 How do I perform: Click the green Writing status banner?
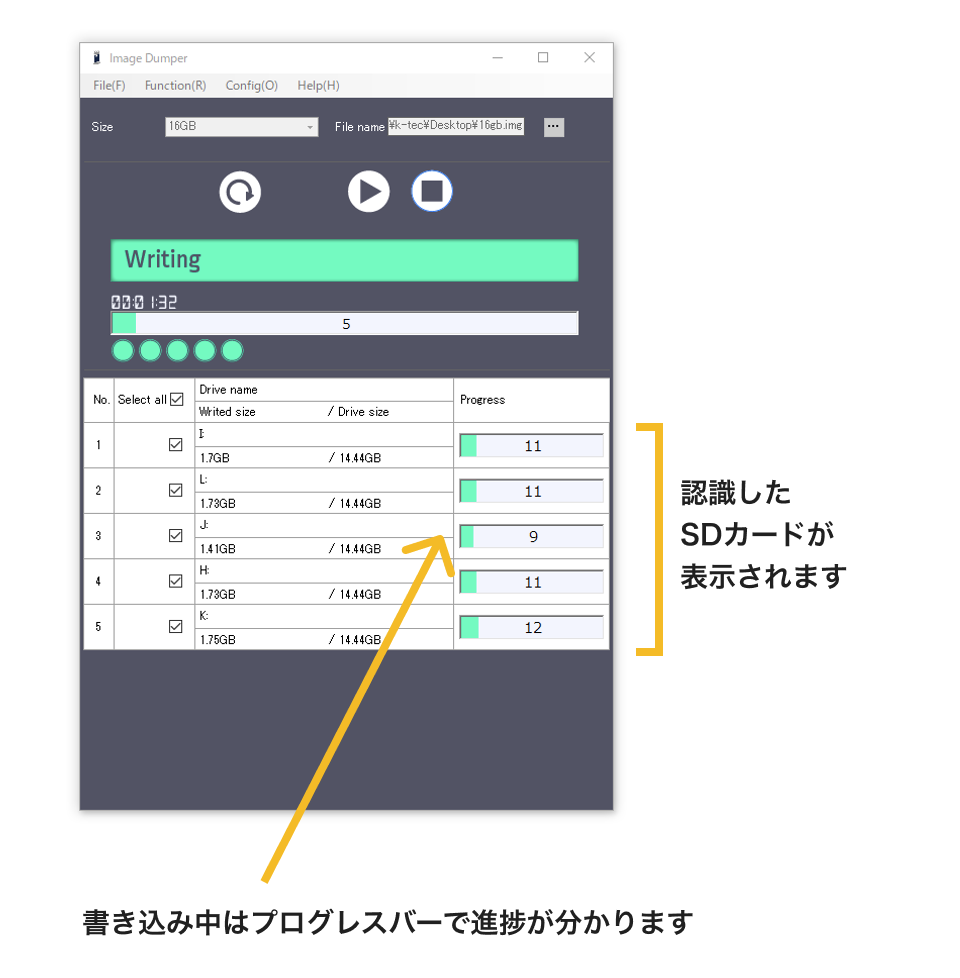pos(344,260)
